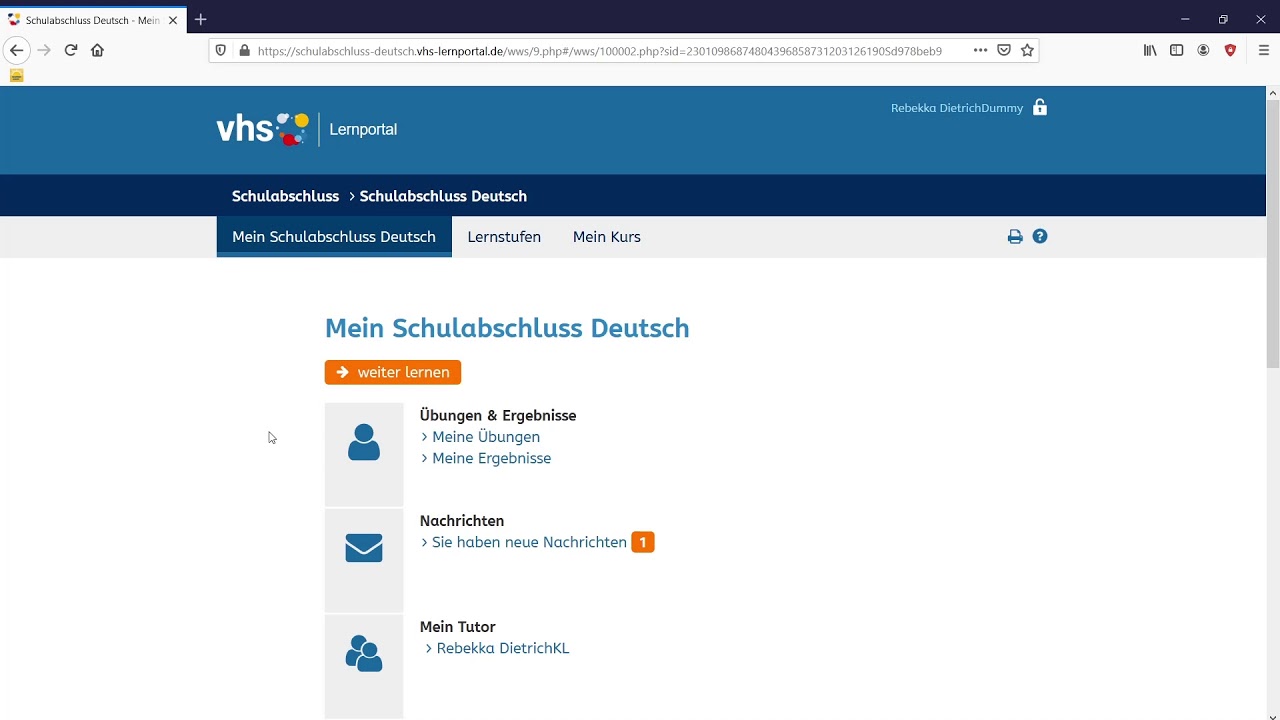Open help via the question mark icon
The height and width of the screenshot is (720, 1280).
pos(1040,236)
